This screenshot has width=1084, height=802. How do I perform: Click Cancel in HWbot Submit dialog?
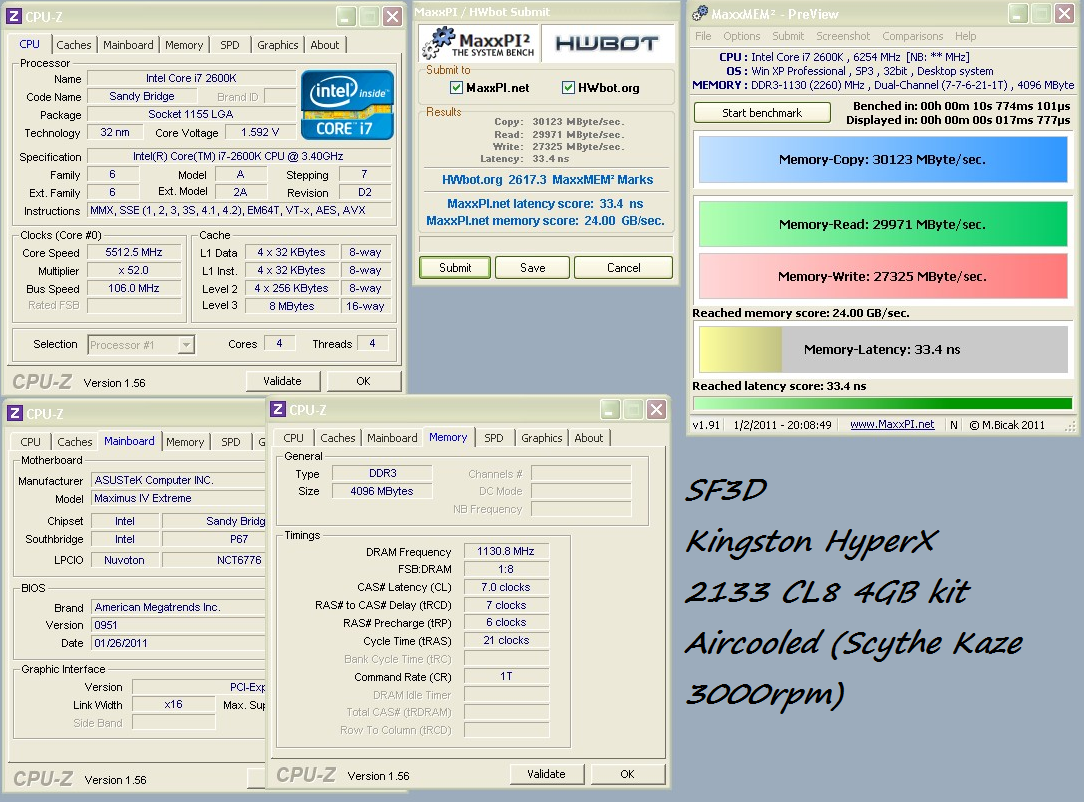pos(624,268)
